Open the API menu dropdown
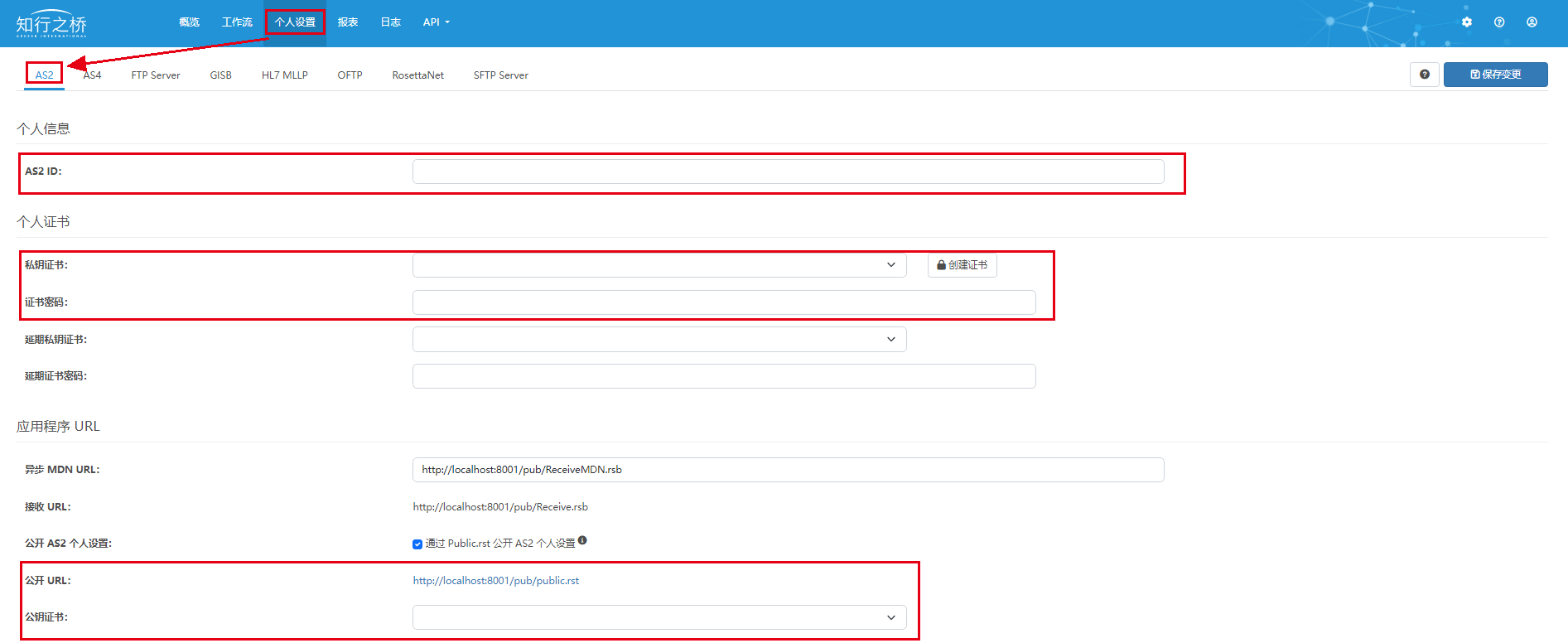 (x=436, y=22)
